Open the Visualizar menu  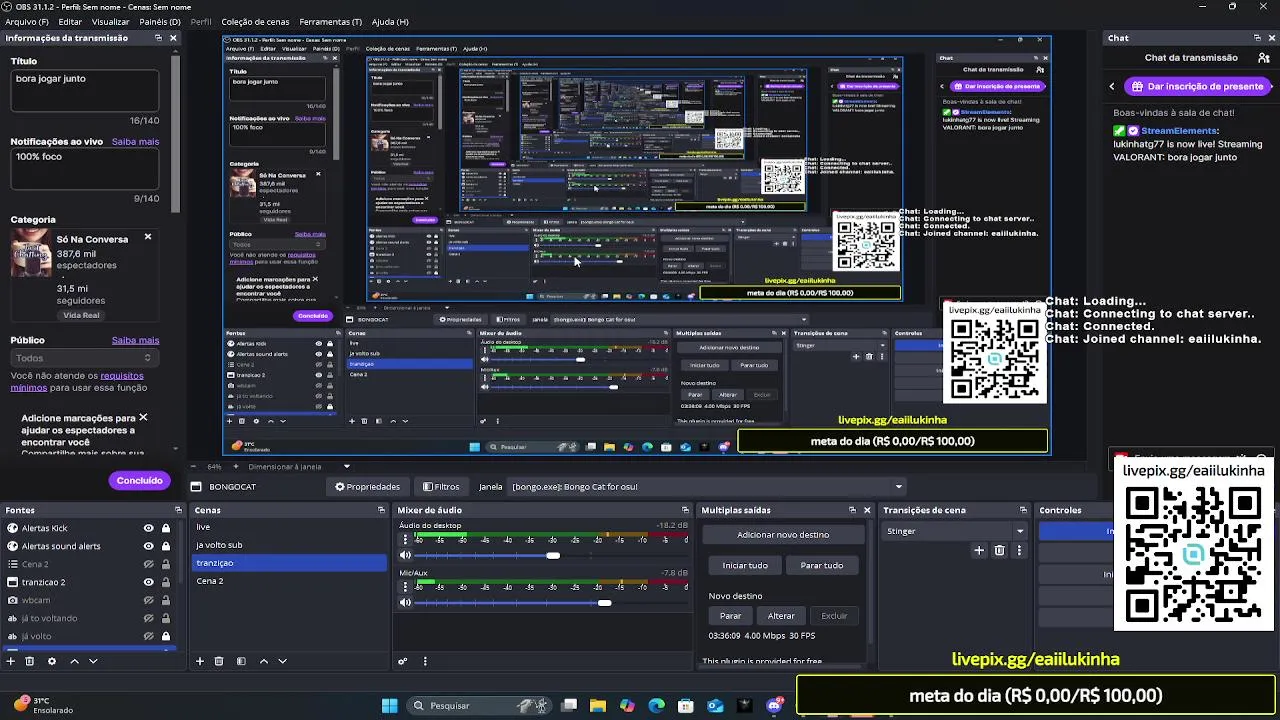110,22
